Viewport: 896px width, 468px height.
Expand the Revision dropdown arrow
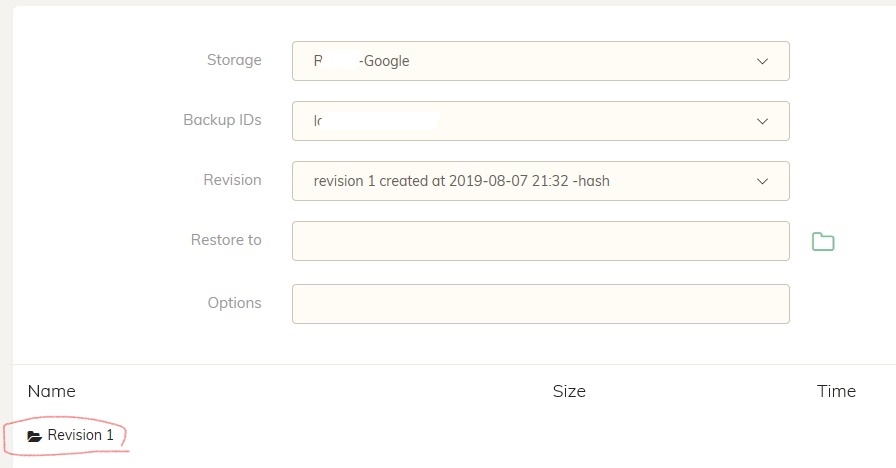click(x=762, y=181)
